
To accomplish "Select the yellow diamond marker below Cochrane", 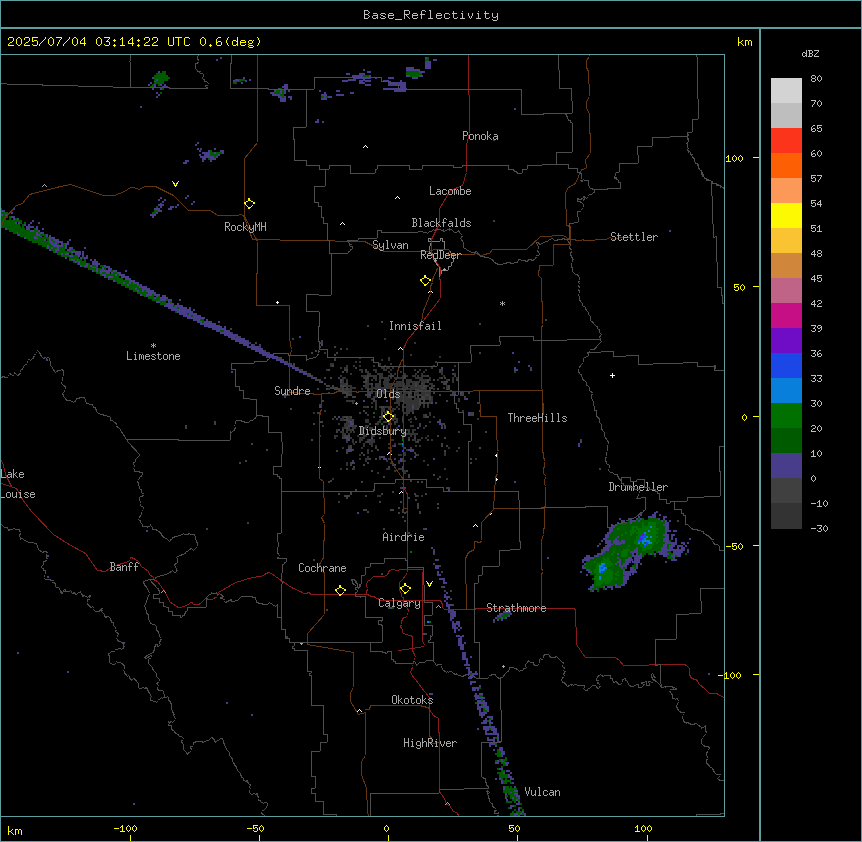I will (x=340, y=590).
